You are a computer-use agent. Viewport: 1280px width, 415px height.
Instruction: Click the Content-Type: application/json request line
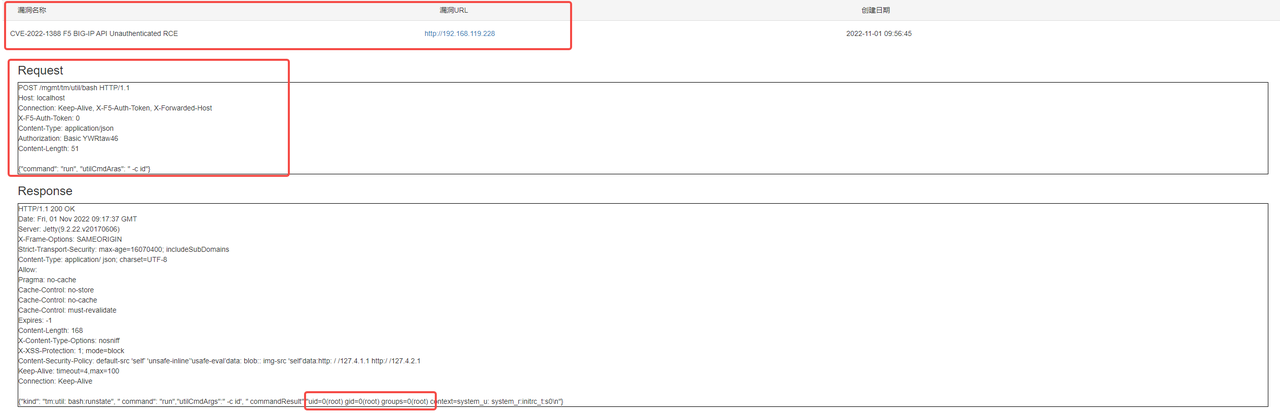click(x=67, y=128)
